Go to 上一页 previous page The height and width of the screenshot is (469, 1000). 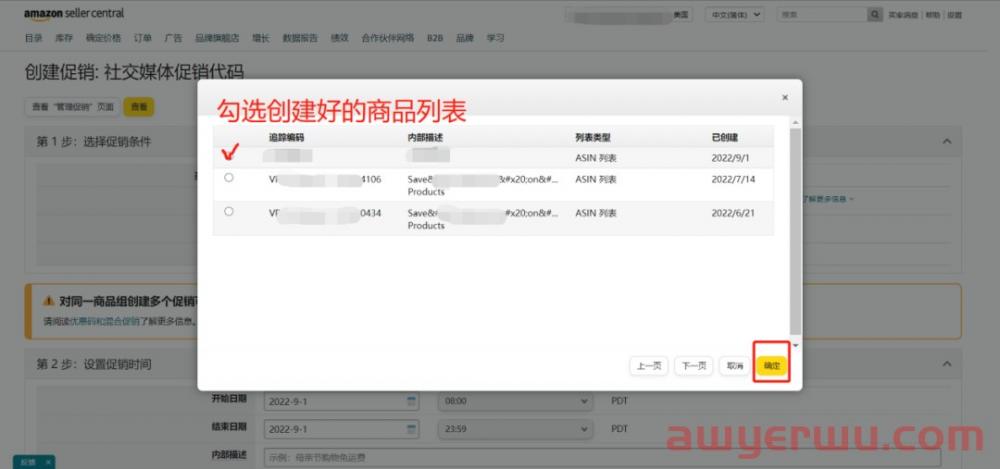point(649,366)
